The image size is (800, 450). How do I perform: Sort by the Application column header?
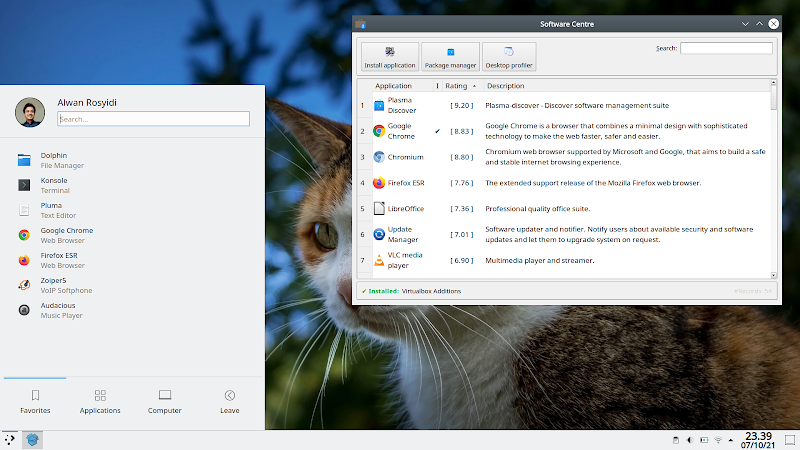tap(393, 86)
